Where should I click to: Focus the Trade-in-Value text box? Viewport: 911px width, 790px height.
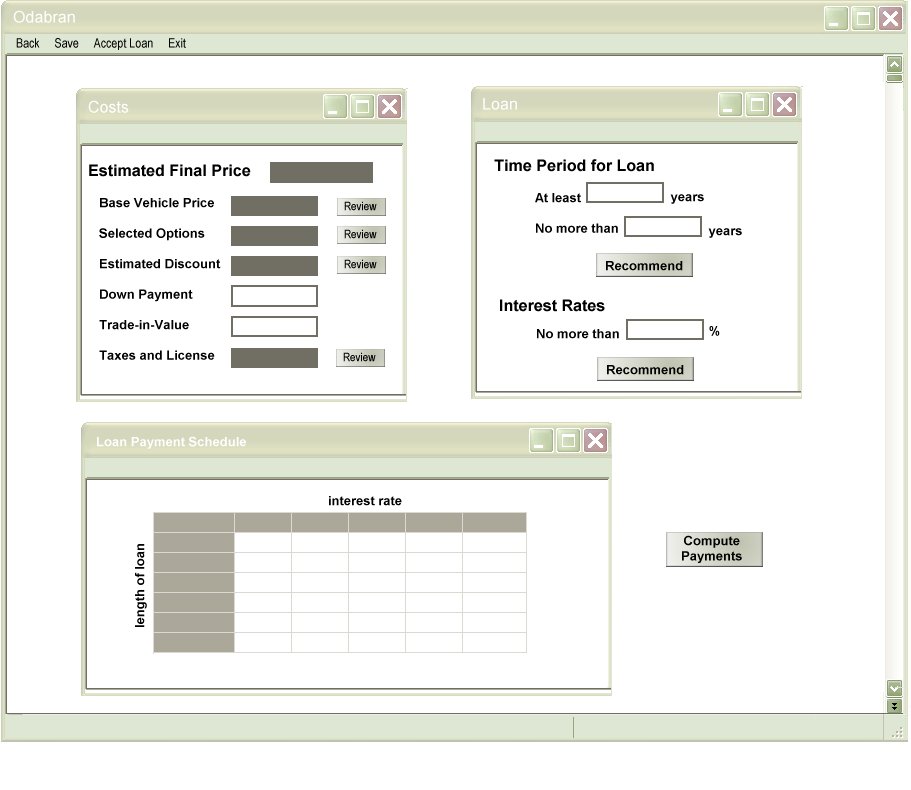click(274, 326)
